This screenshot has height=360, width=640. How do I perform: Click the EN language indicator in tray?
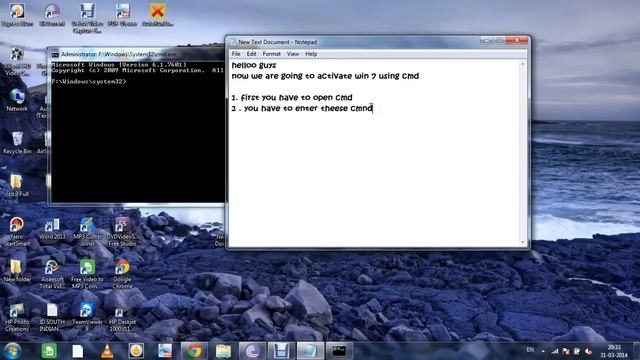tap(530, 350)
